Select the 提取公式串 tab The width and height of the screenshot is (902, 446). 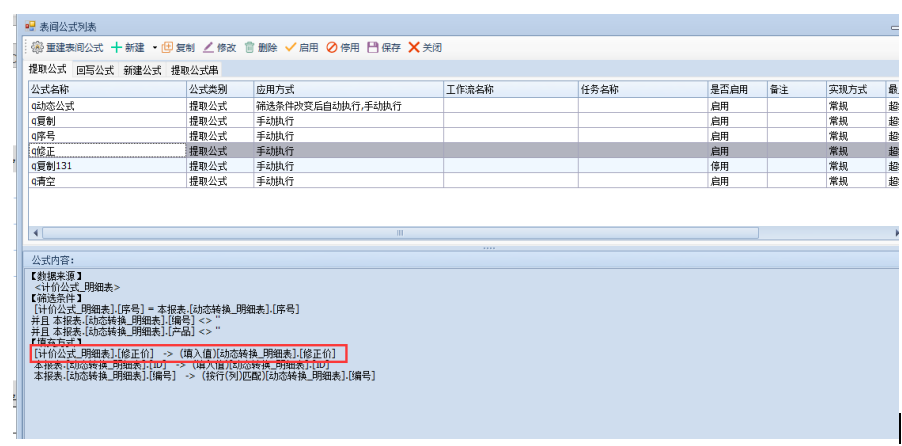[x=195, y=70]
